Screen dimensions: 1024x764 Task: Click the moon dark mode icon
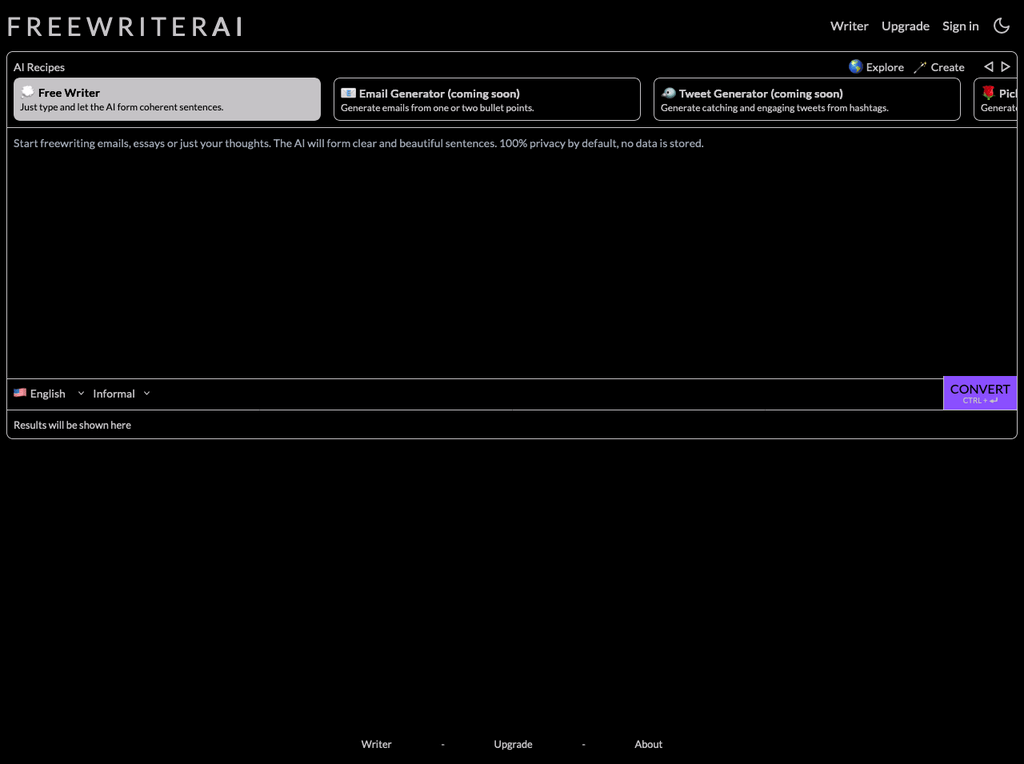click(1001, 25)
